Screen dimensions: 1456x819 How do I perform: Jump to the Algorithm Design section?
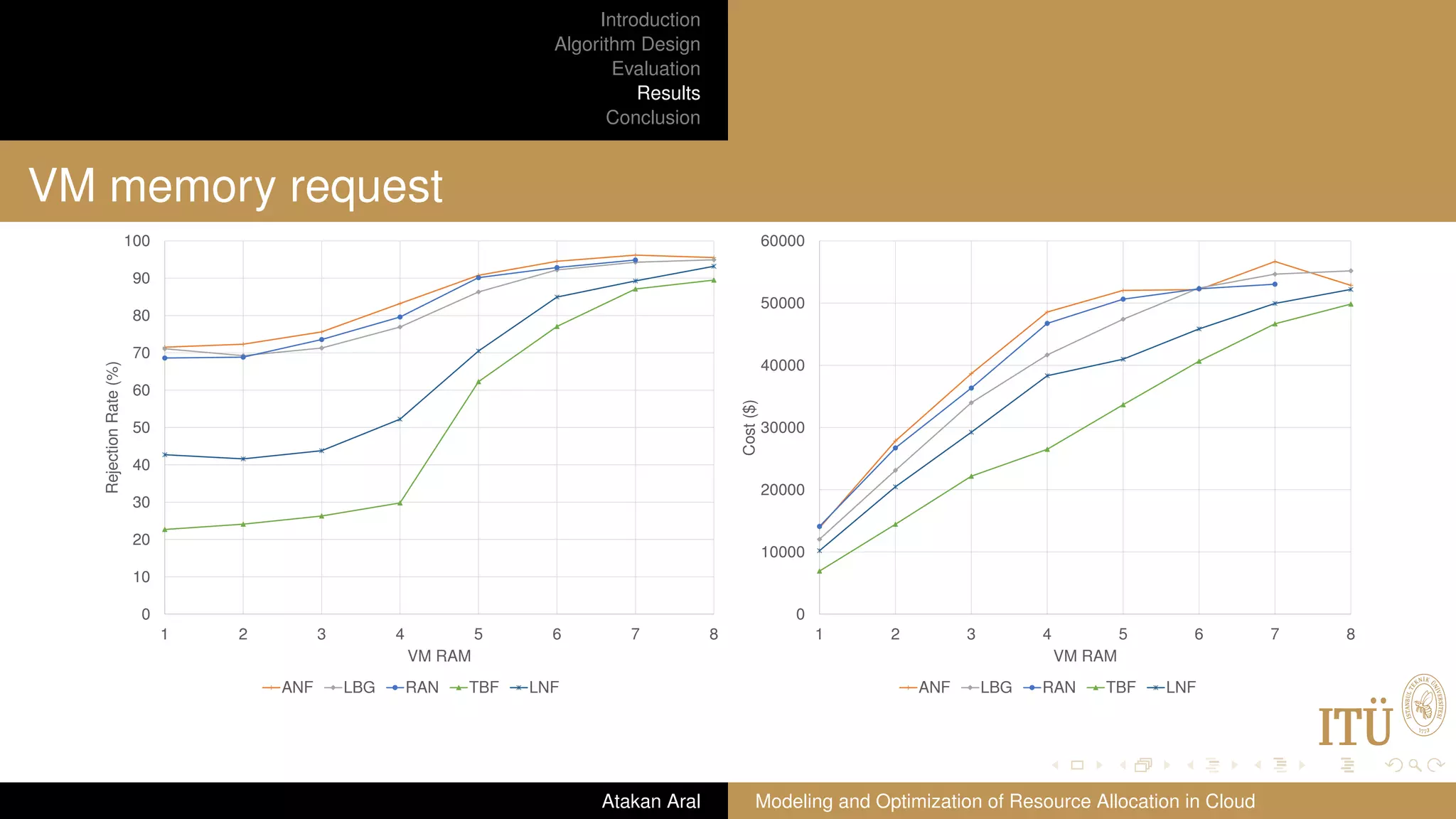tap(627, 44)
